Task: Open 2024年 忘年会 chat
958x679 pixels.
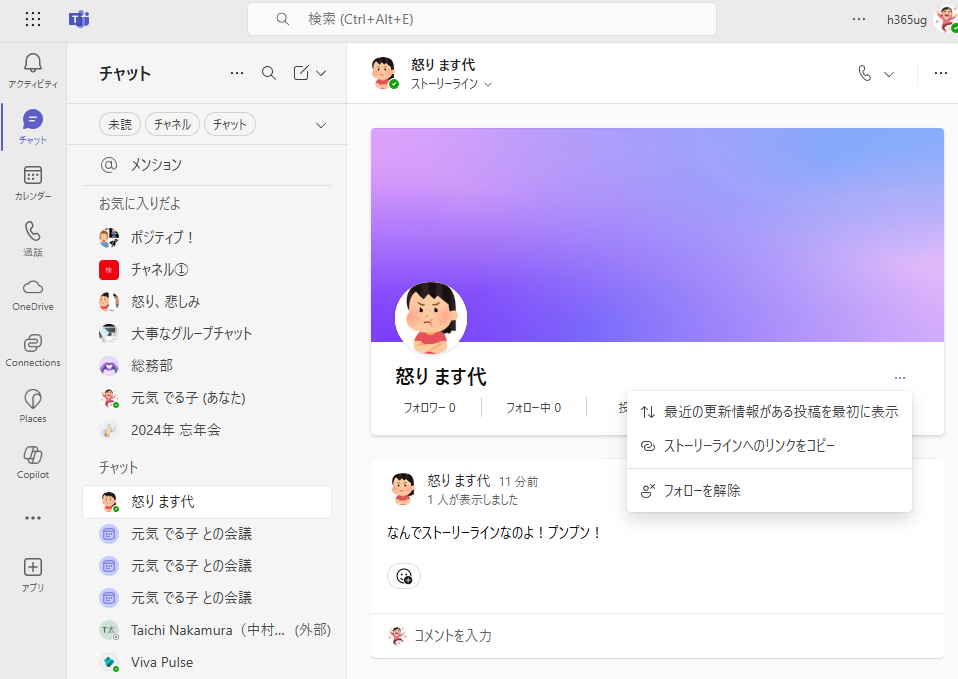Action: [207, 430]
